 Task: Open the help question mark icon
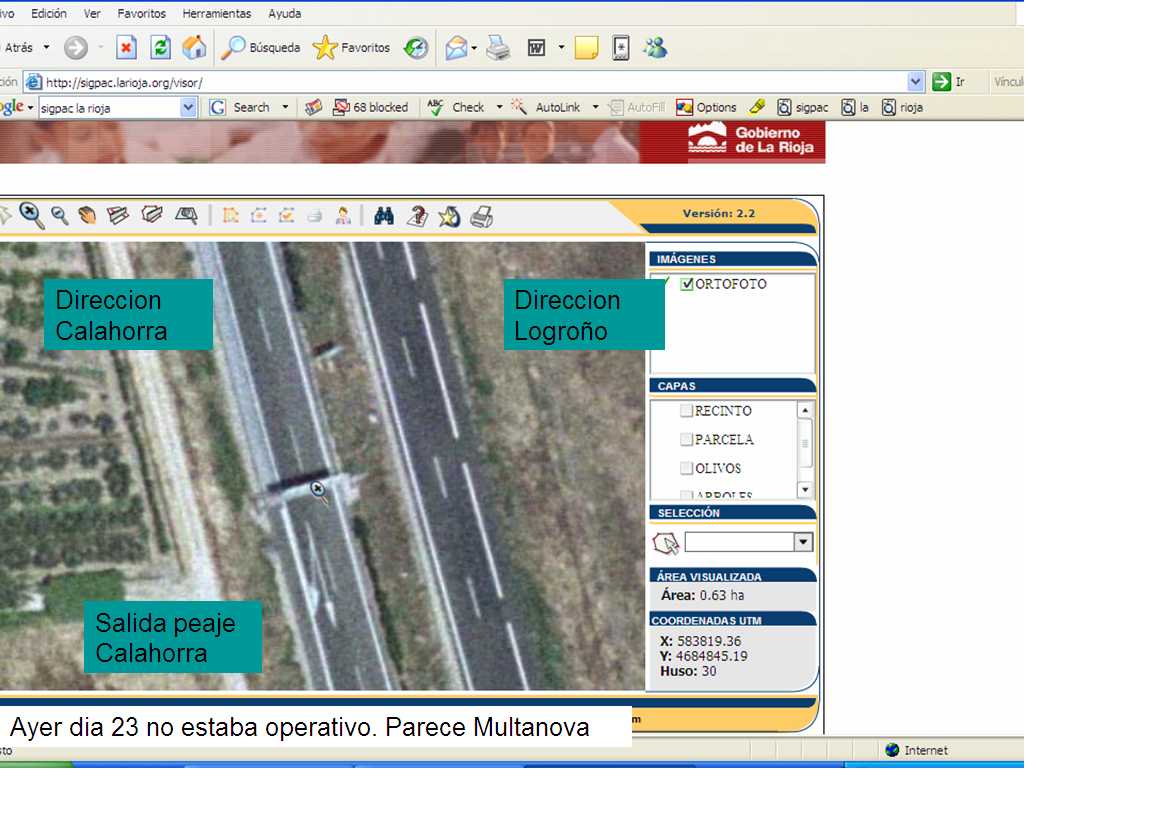tap(417, 216)
